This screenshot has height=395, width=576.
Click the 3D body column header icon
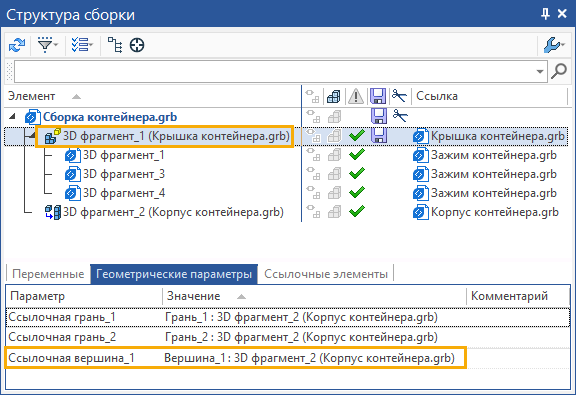coord(334,97)
